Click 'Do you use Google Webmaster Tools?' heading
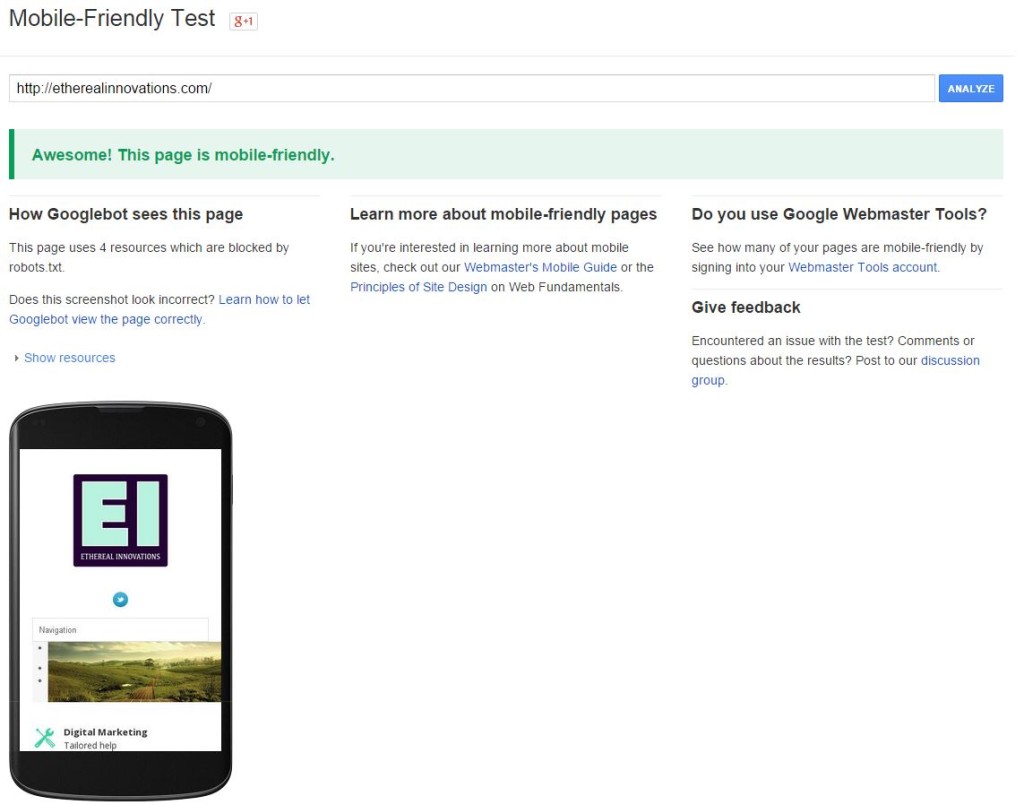 coord(839,214)
